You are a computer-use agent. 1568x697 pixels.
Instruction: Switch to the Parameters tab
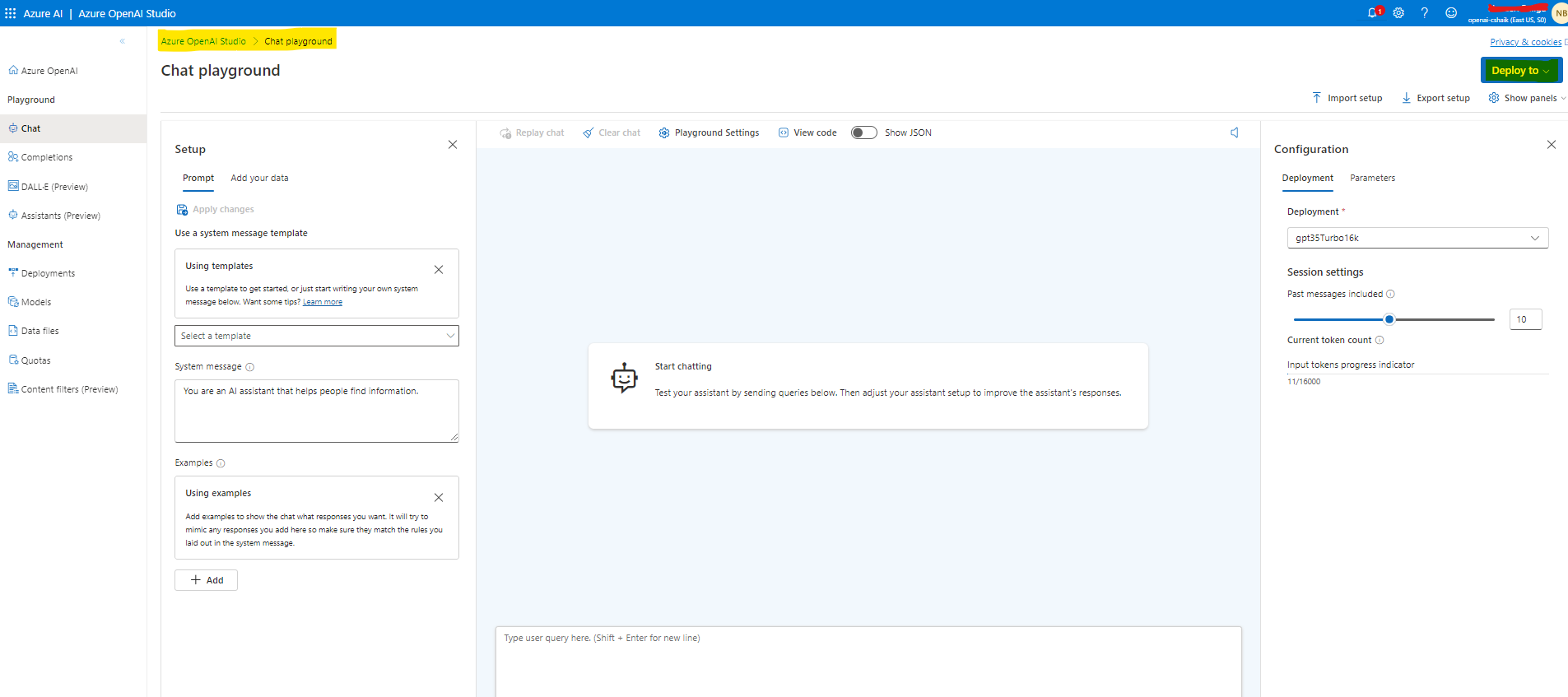pos(1372,179)
